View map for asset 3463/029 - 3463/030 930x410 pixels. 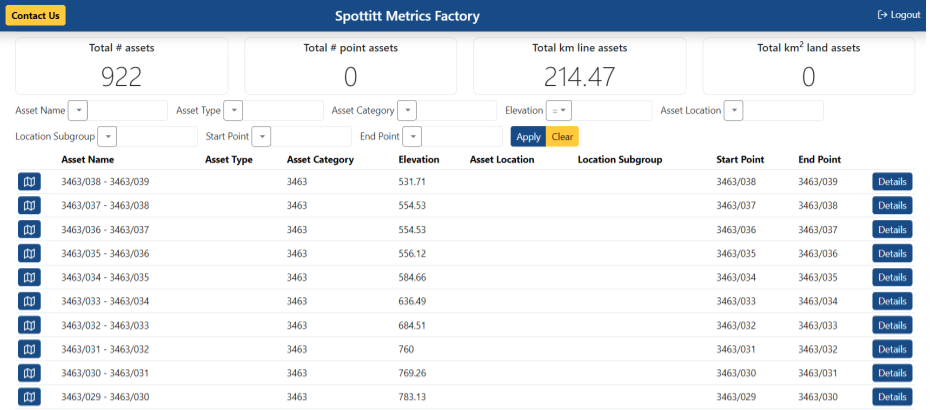(x=29, y=397)
